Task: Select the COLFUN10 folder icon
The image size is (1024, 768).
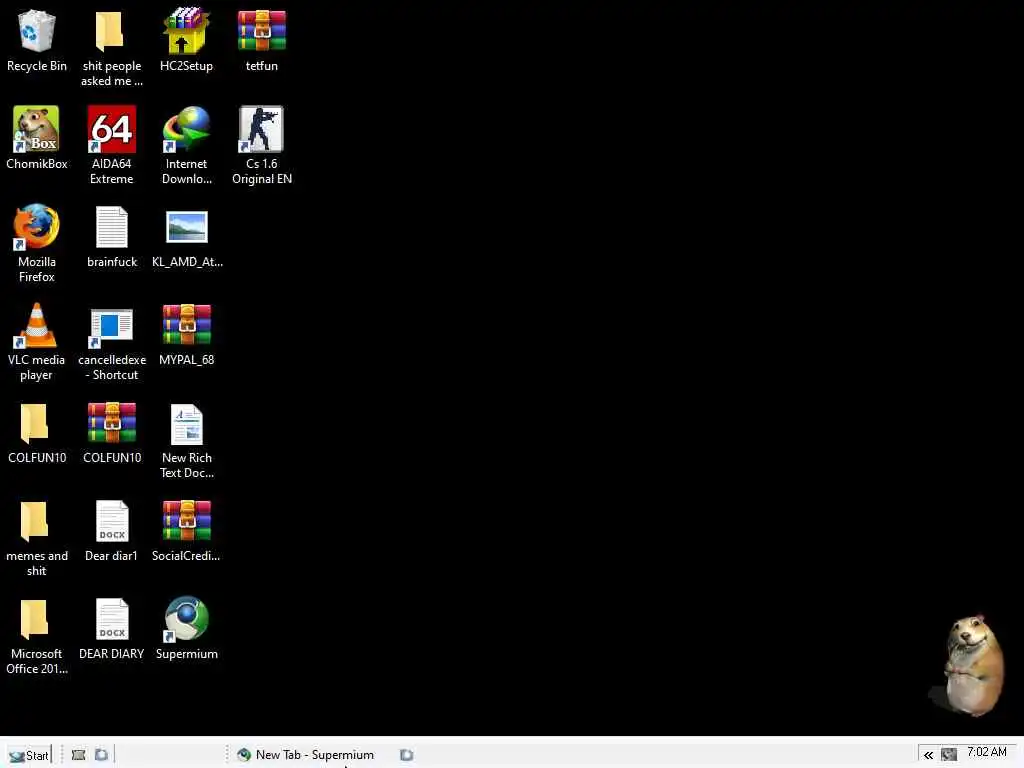Action: 35,423
